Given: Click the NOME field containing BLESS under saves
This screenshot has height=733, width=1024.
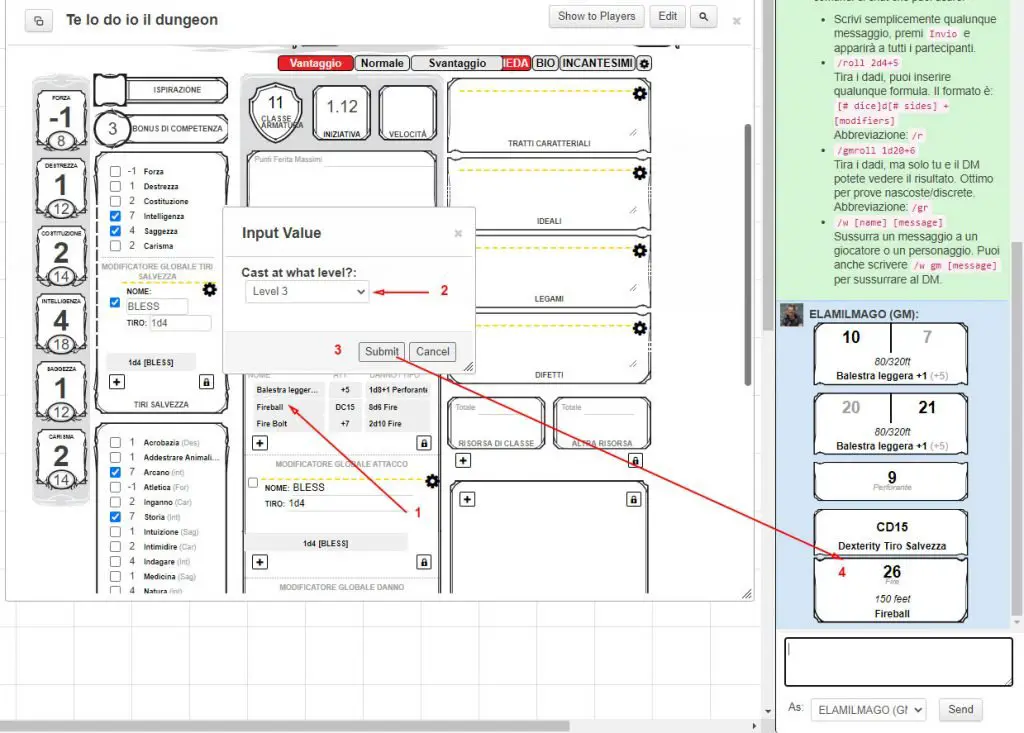Looking at the screenshot, I should click(x=157, y=306).
